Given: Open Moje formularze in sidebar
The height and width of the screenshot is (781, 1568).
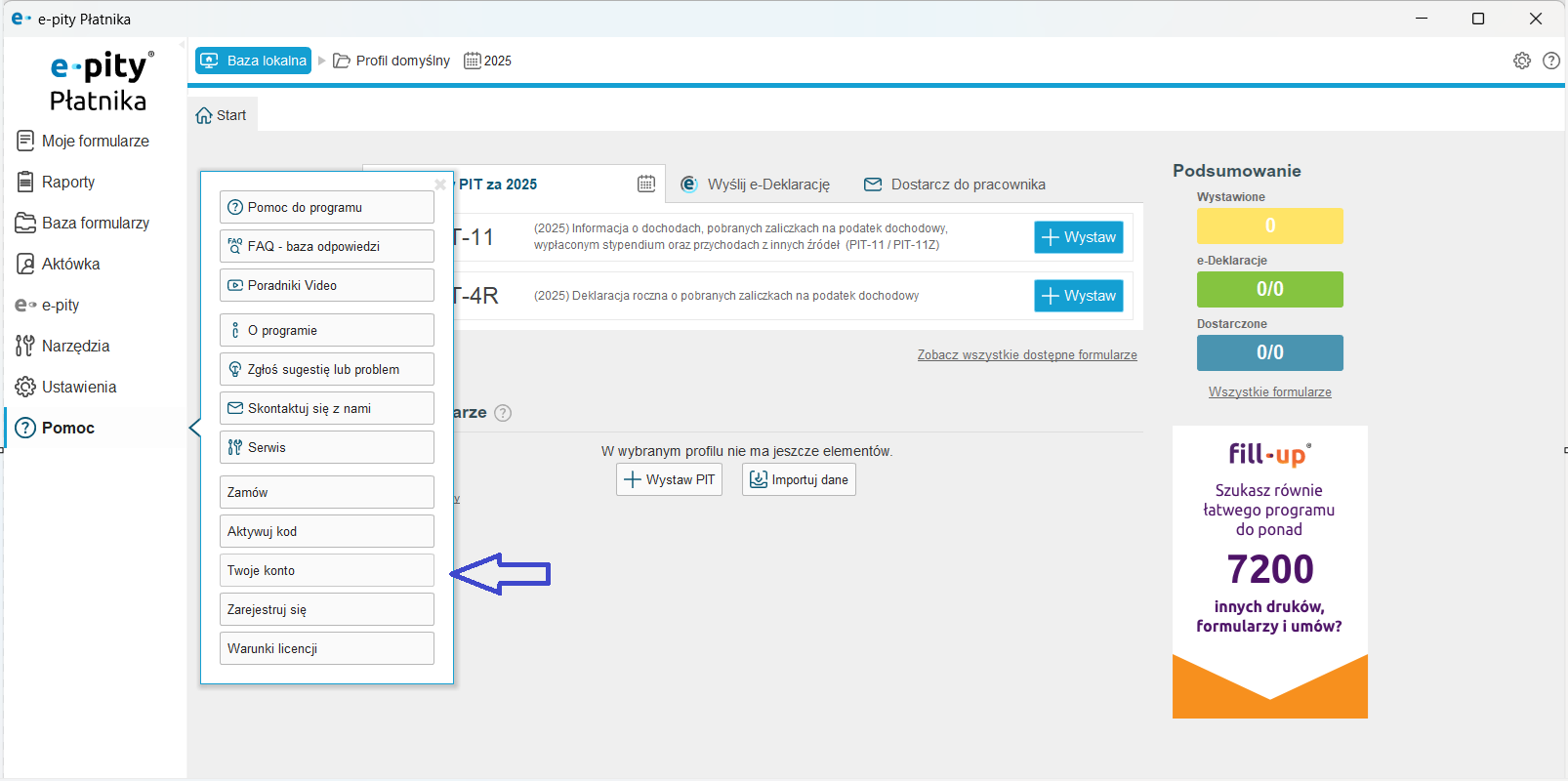Looking at the screenshot, I should (x=95, y=142).
